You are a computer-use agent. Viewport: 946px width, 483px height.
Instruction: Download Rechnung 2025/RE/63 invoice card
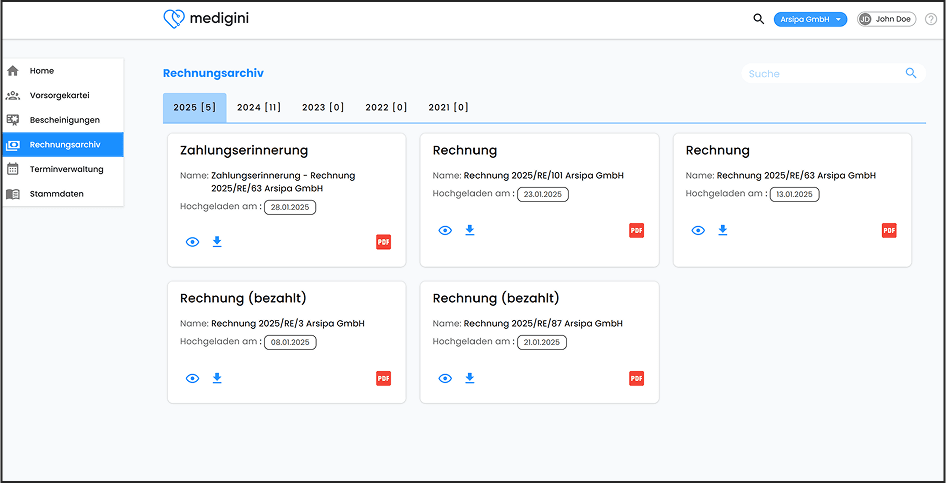tap(723, 230)
